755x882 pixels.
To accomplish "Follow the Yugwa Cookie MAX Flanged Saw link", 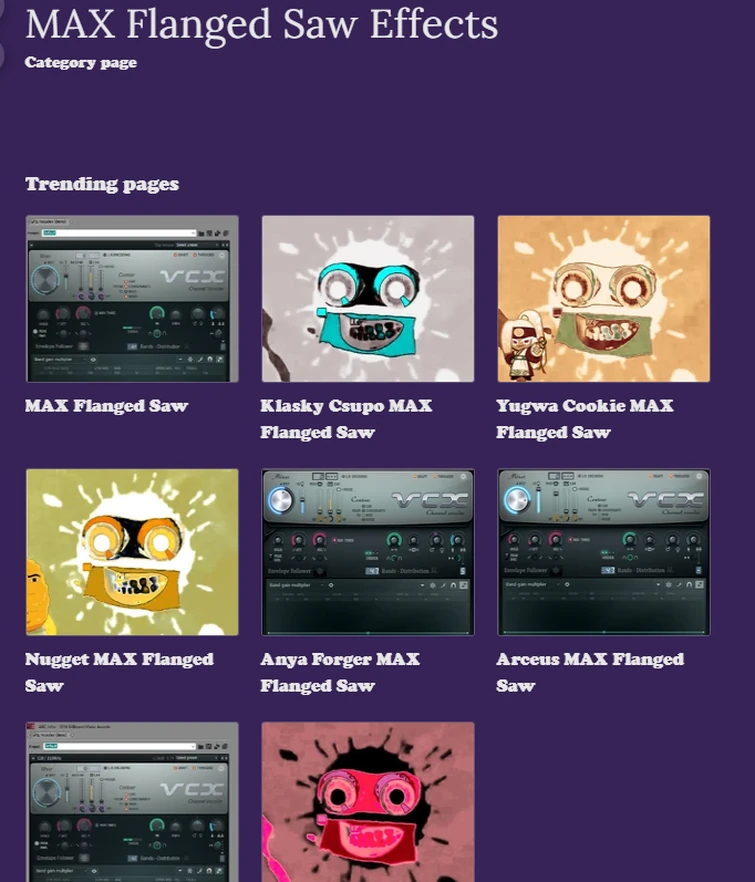I will pos(585,419).
